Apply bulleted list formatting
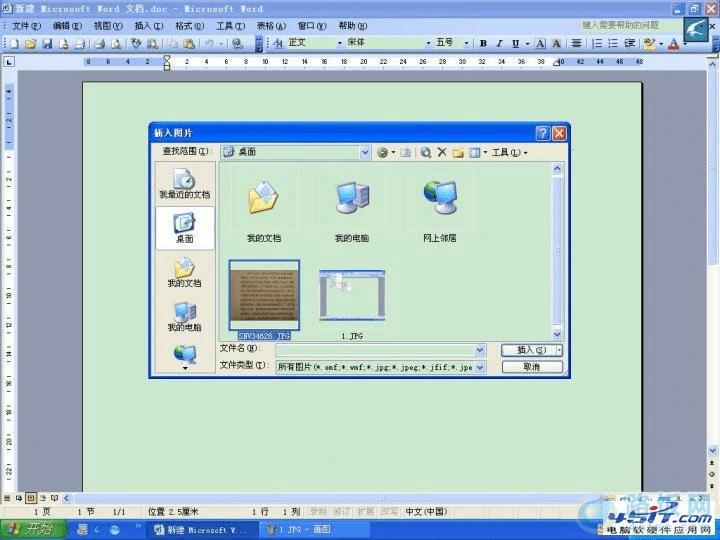The height and width of the screenshot is (540, 720). click(613, 43)
